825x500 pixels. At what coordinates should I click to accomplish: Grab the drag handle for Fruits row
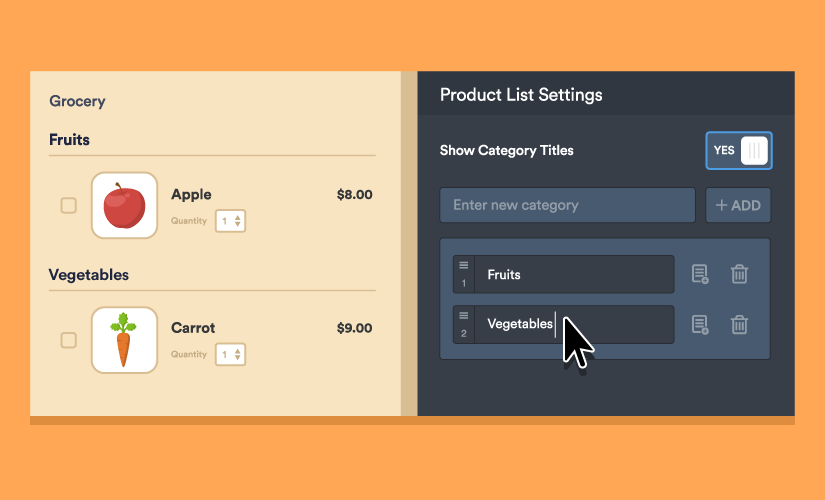click(463, 274)
